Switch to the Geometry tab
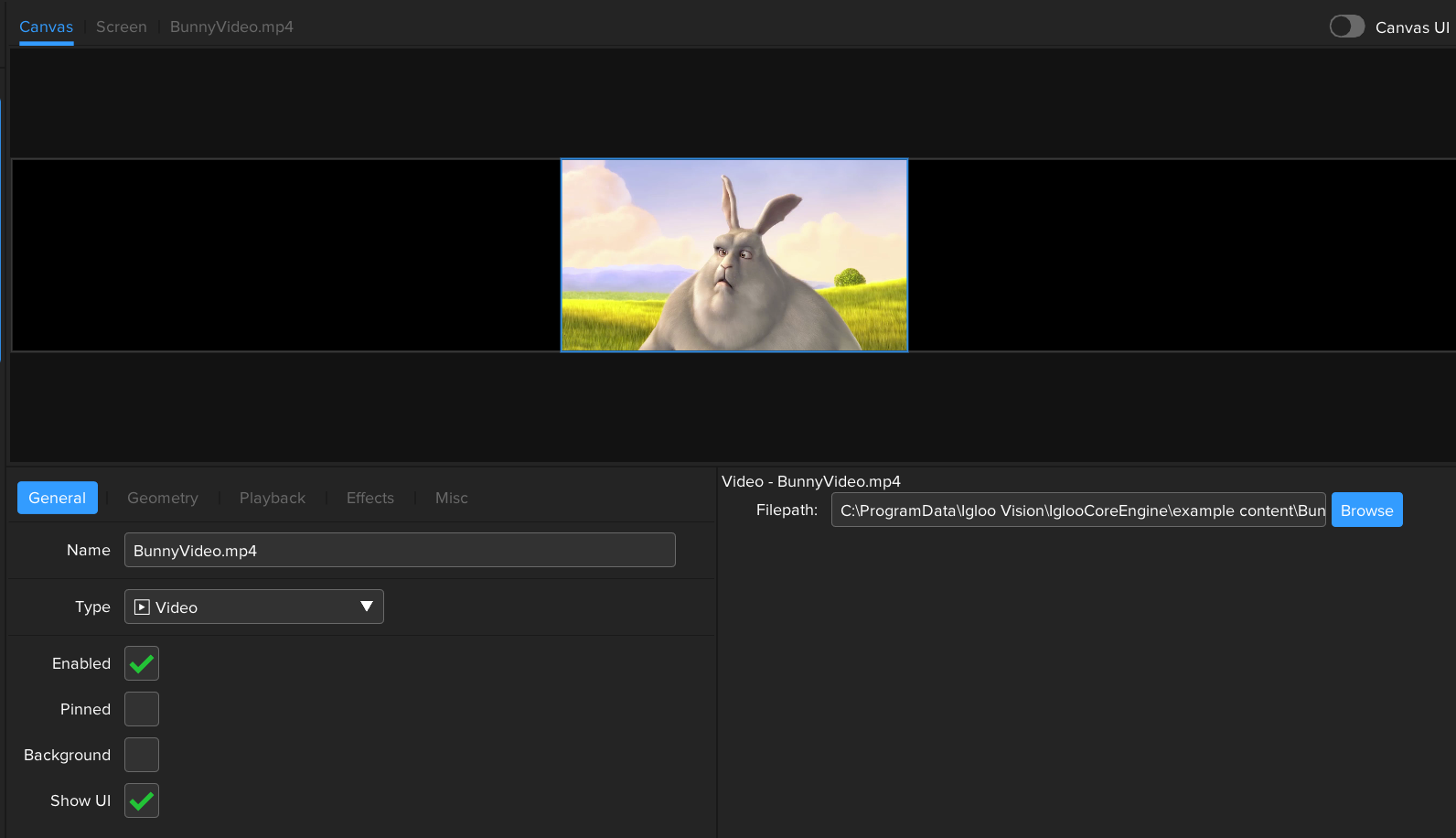The height and width of the screenshot is (838, 1456). point(162,498)
